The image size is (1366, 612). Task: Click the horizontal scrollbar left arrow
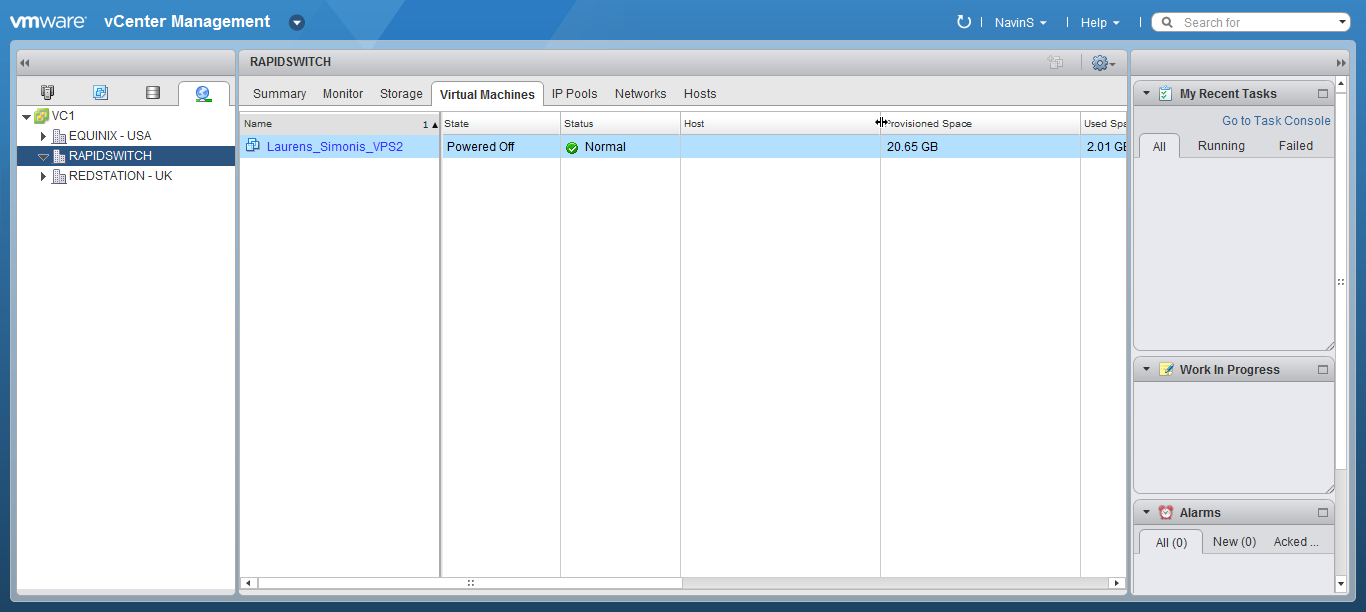pos(249,582)
